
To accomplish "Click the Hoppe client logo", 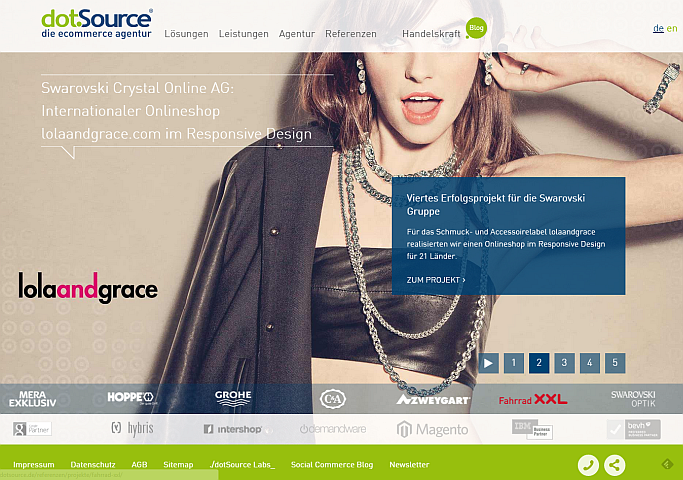I will (x=131, y=398).
